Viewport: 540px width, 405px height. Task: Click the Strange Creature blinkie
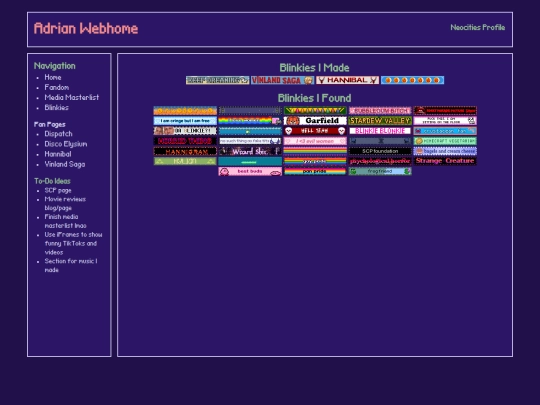[x=445, y=161]
